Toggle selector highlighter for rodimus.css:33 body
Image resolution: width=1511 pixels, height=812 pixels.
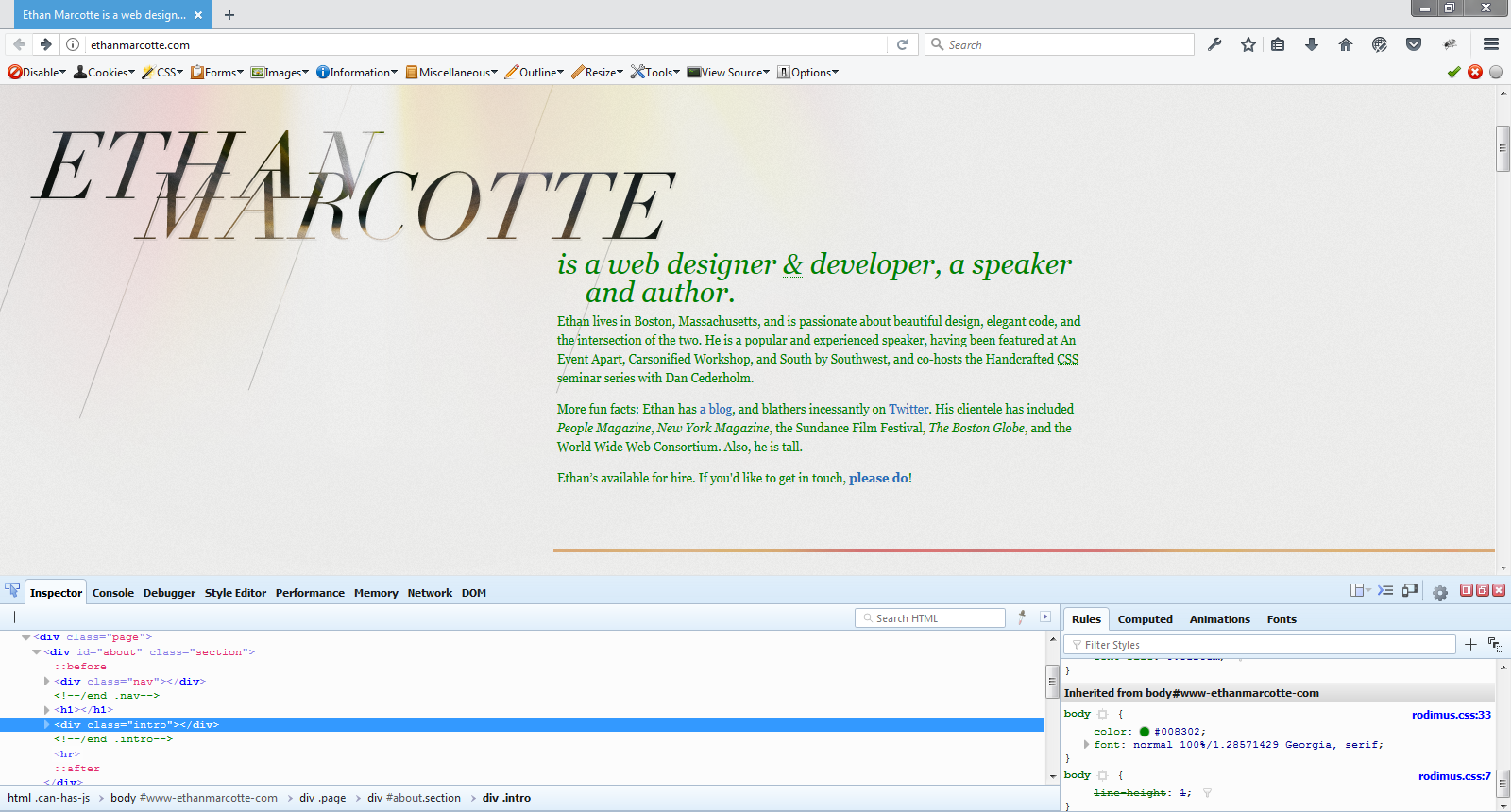pyautogui.click(x=1102, y=715)
